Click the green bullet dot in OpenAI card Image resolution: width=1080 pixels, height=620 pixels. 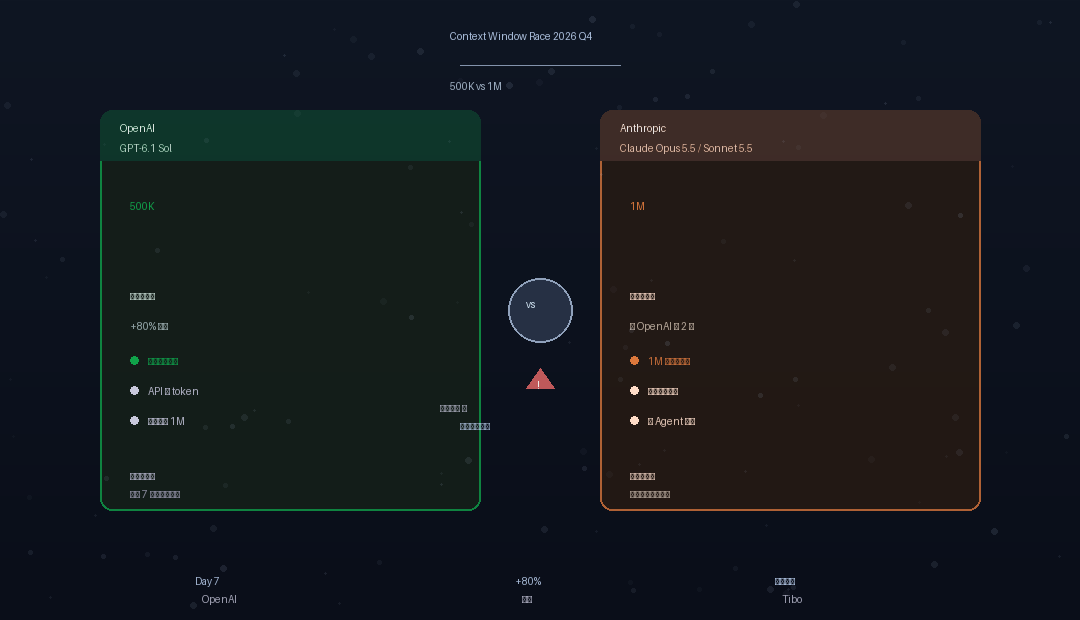click(134, 360)
